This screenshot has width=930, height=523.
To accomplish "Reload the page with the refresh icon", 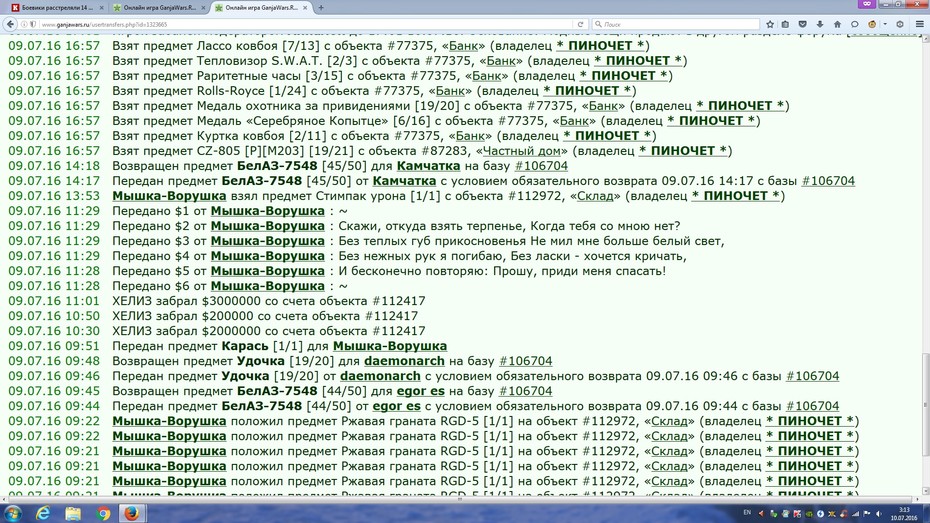I will (581, 24).
